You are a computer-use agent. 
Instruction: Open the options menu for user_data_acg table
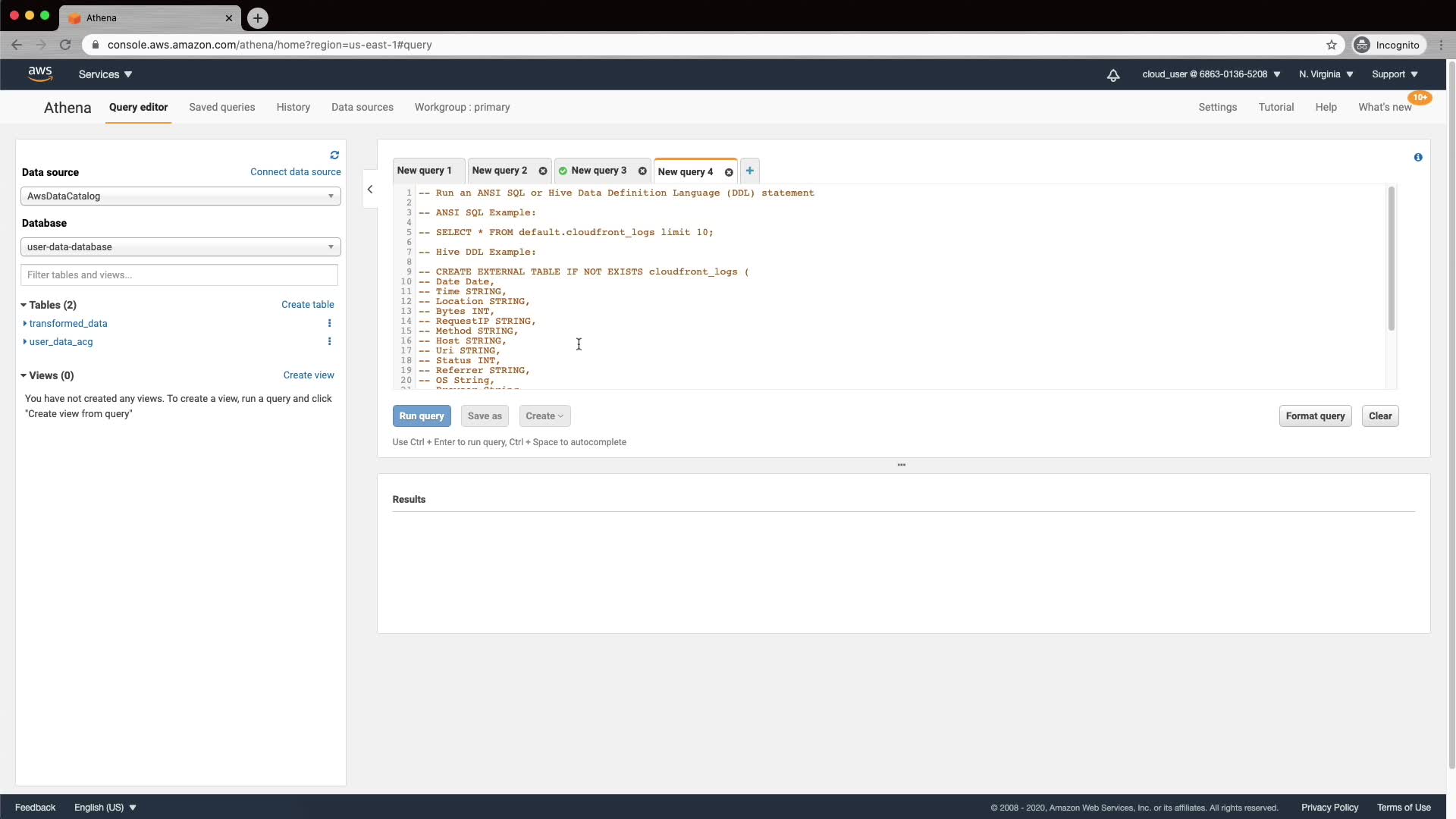(x=329, y=341)
